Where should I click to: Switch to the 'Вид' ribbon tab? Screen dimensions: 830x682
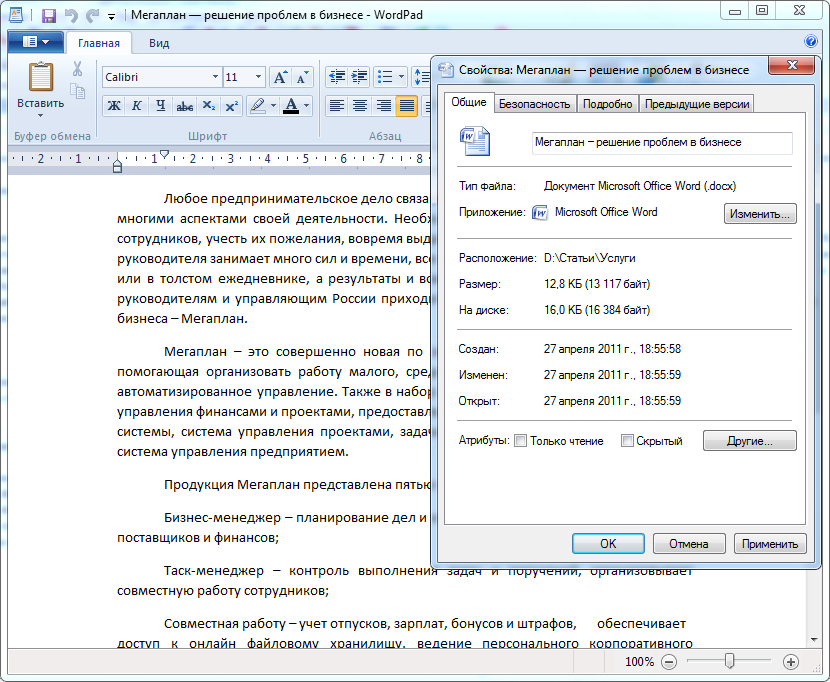click(159, 43)
